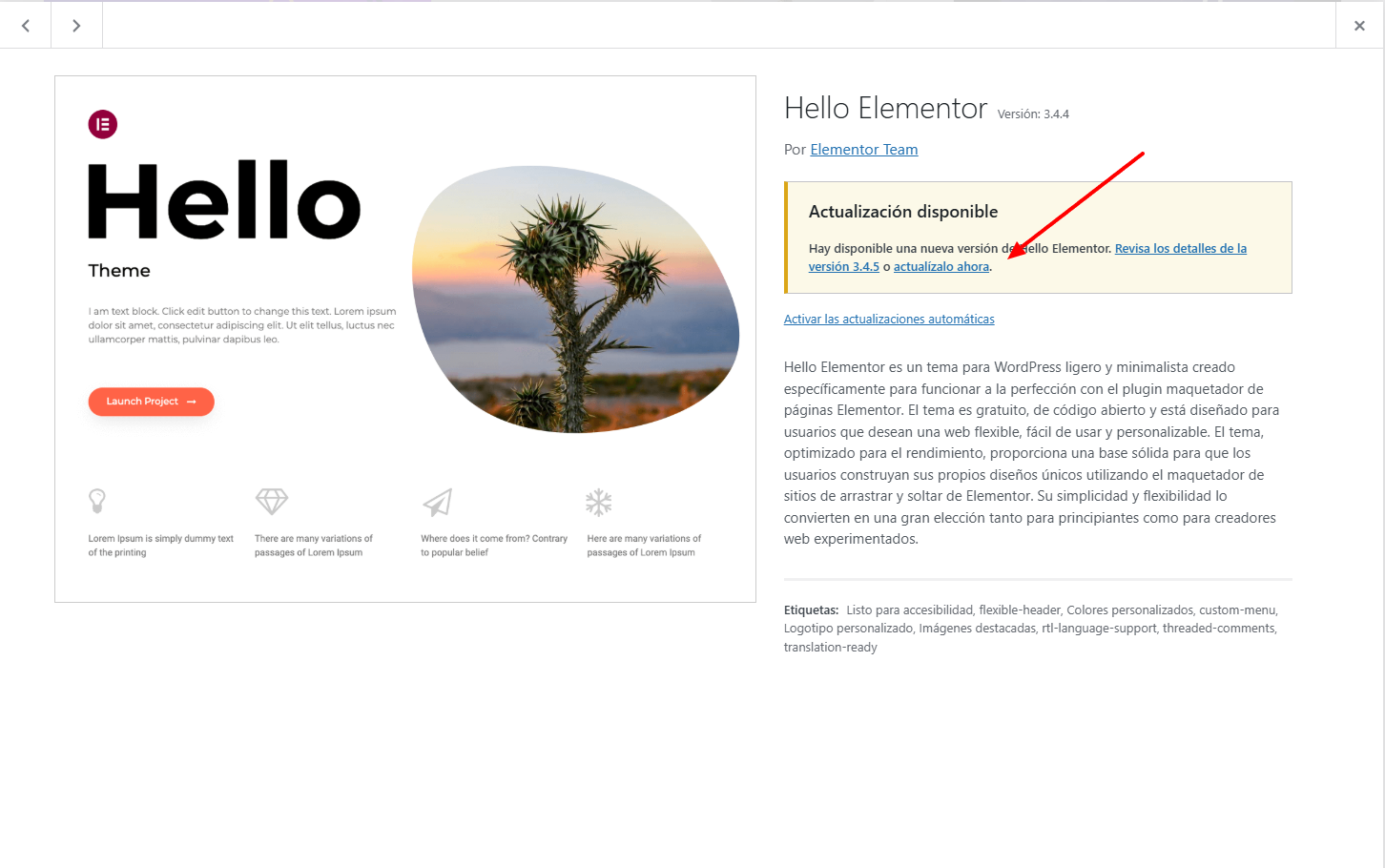Click the snowflake icon in theme preview
The image size is (1385, 868).
[x=599, y=502]
